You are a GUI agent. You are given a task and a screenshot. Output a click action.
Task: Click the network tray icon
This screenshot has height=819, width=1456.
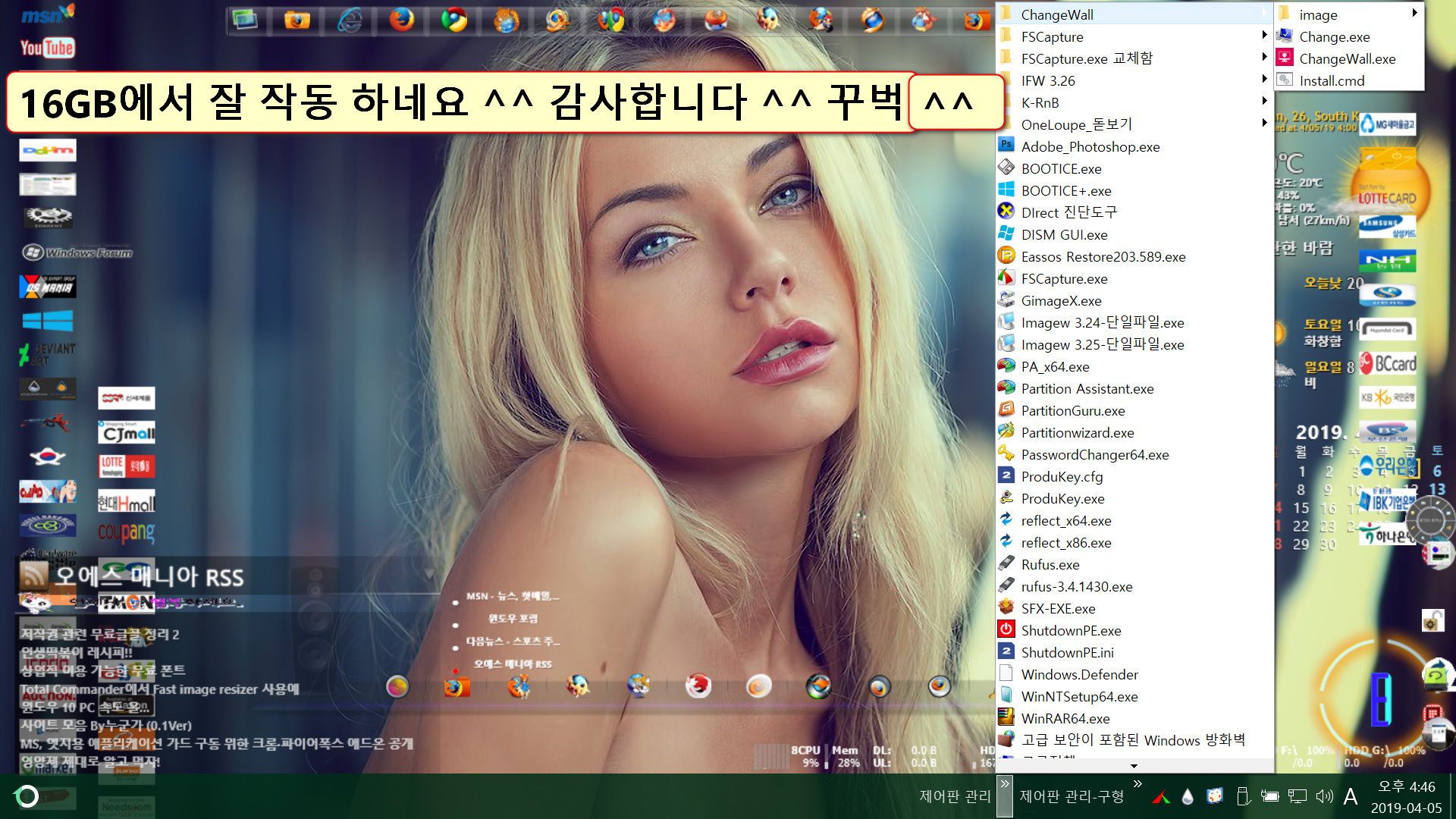click(1298, 796)
